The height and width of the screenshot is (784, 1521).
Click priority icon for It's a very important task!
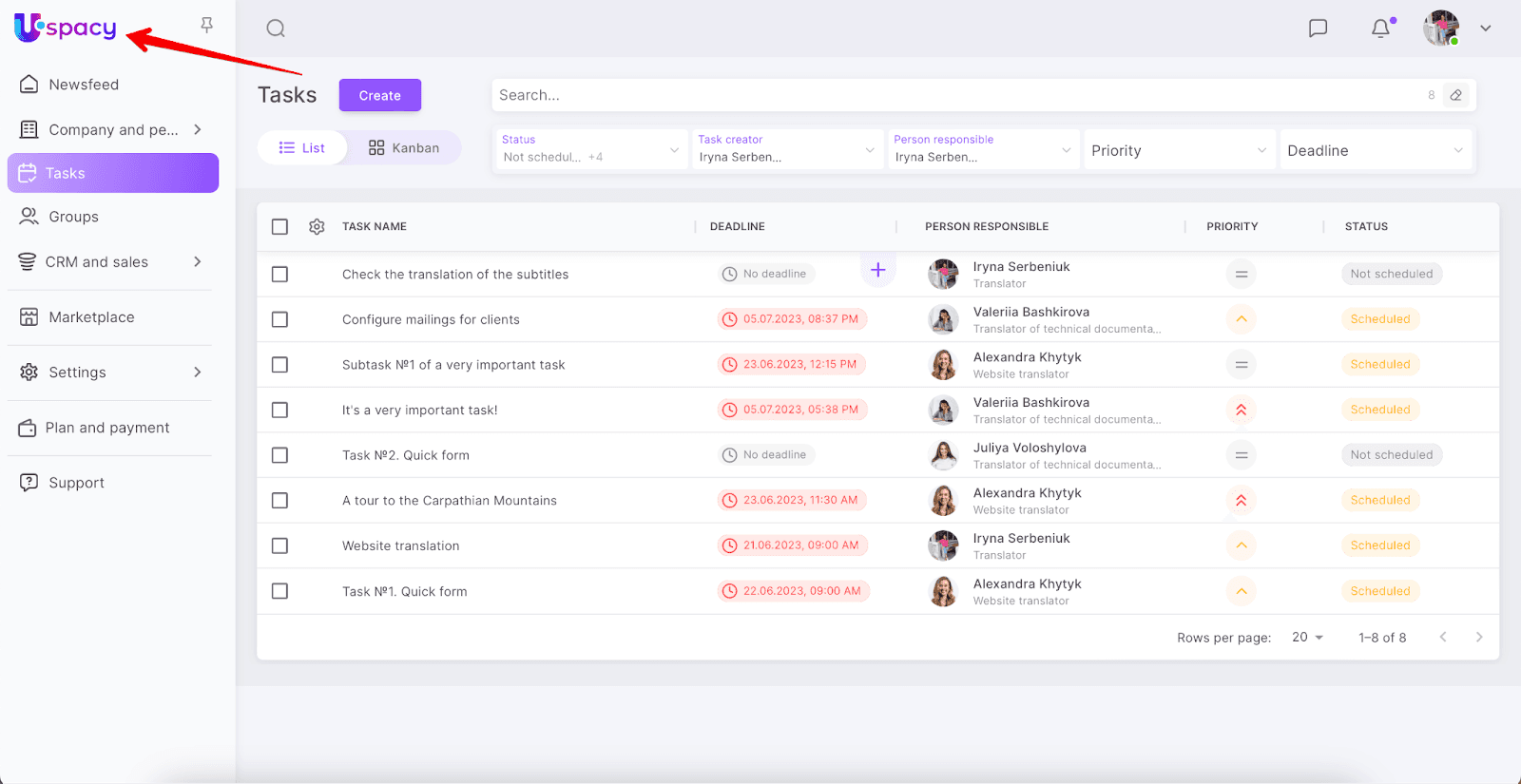click(1242, 410)
